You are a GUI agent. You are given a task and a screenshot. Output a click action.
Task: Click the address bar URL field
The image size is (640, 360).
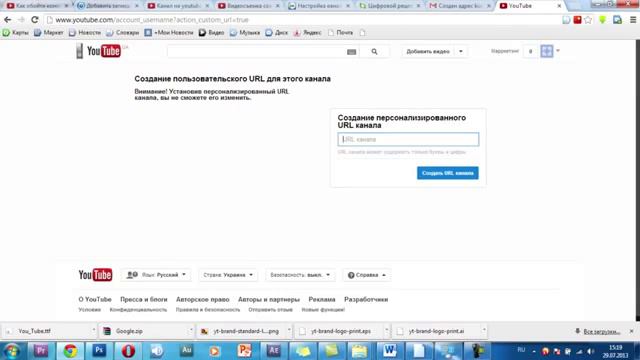[302, 20]
